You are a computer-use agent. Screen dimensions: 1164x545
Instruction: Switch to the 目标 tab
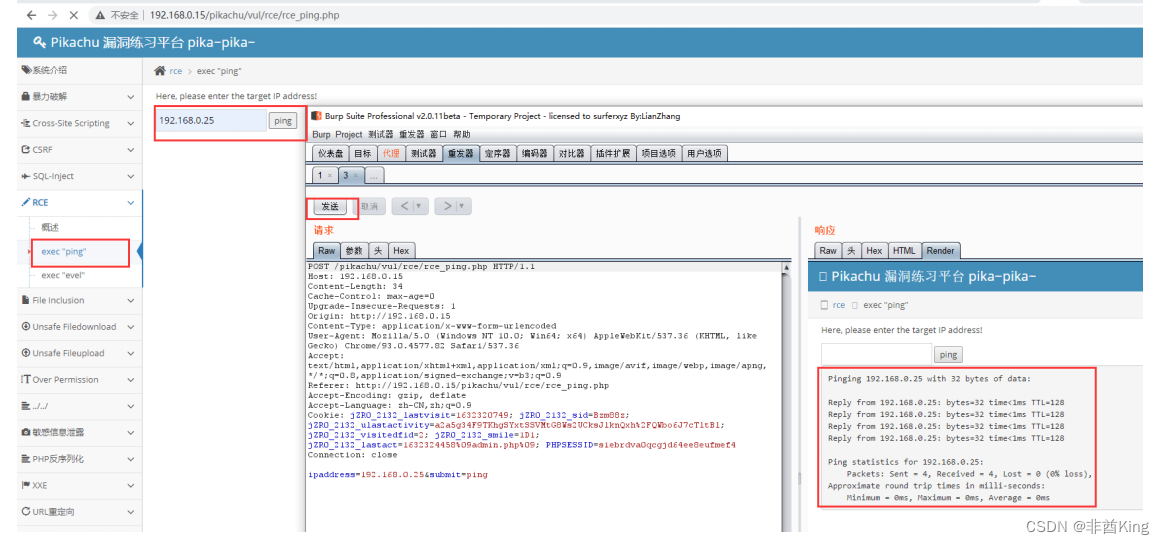[362, 154]
